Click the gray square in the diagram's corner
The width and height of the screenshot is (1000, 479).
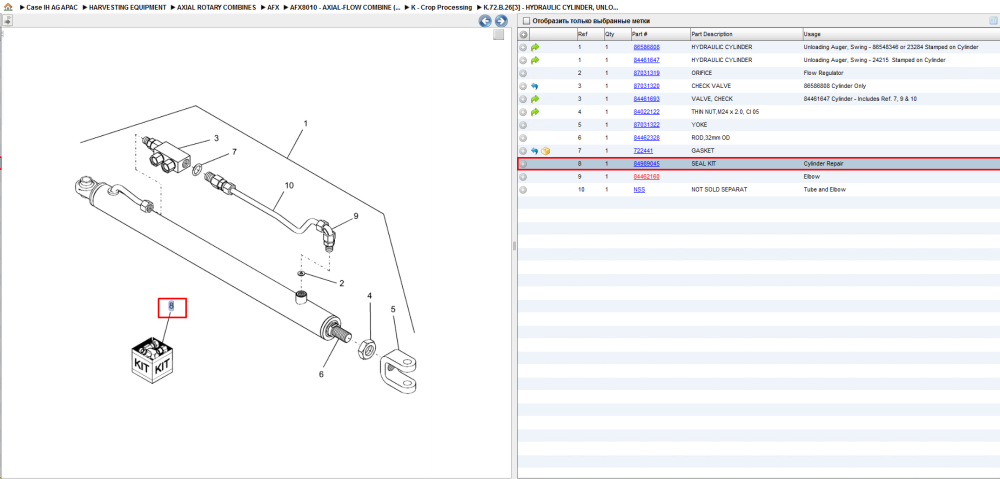[x=499, y=35]
